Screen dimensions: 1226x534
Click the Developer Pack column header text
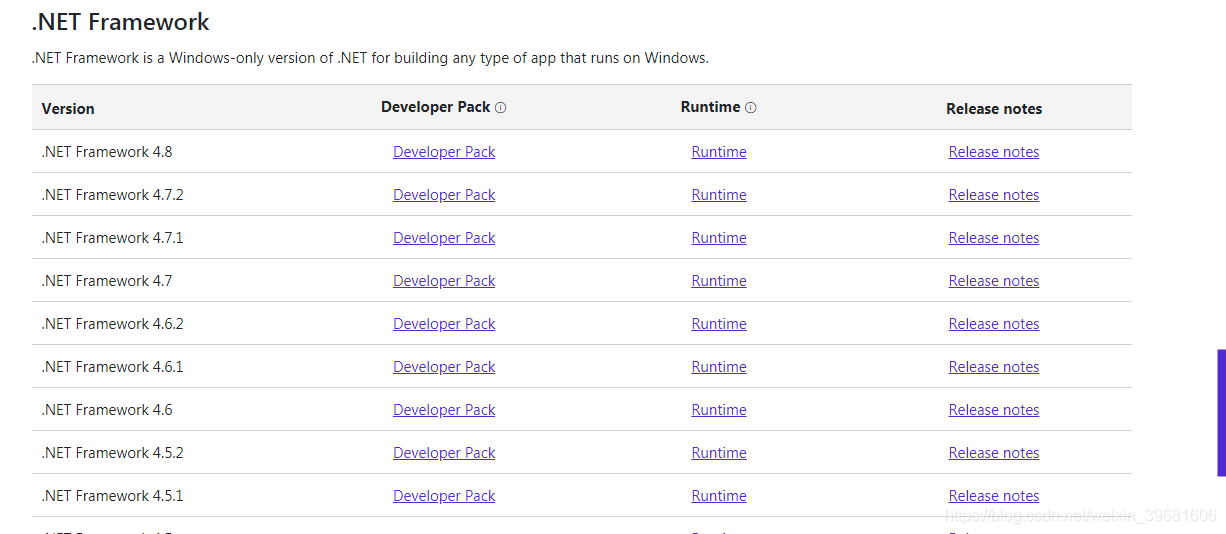pyautogui.click(x=436, y=107)
